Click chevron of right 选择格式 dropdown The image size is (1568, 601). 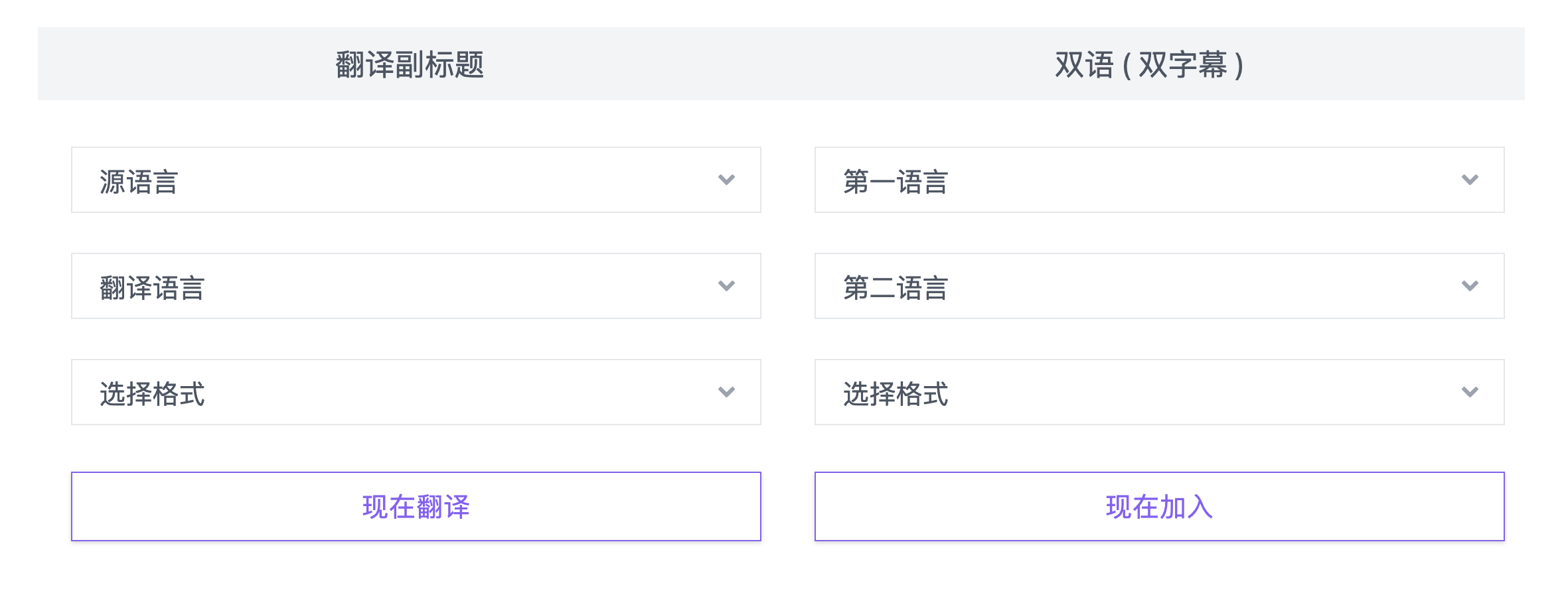tap(1470, 392)
